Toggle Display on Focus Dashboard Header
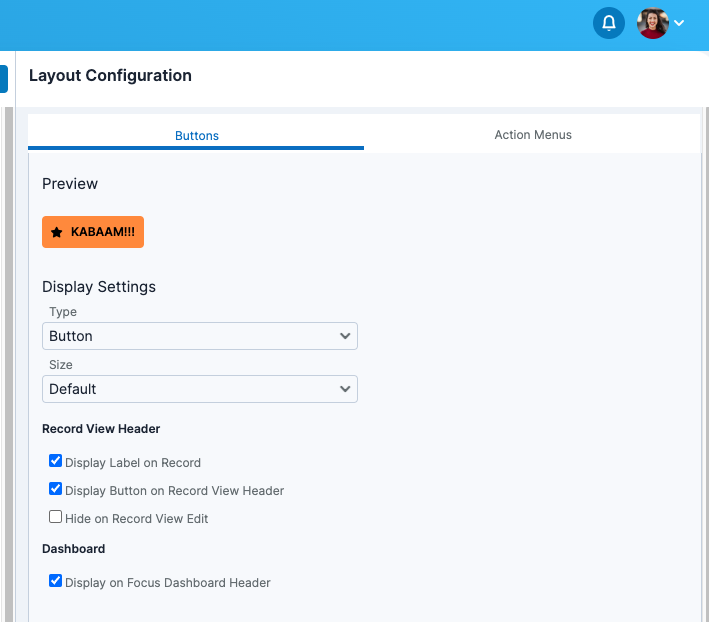The width and height of the screenshot is (709, 622). coord(56,581)
